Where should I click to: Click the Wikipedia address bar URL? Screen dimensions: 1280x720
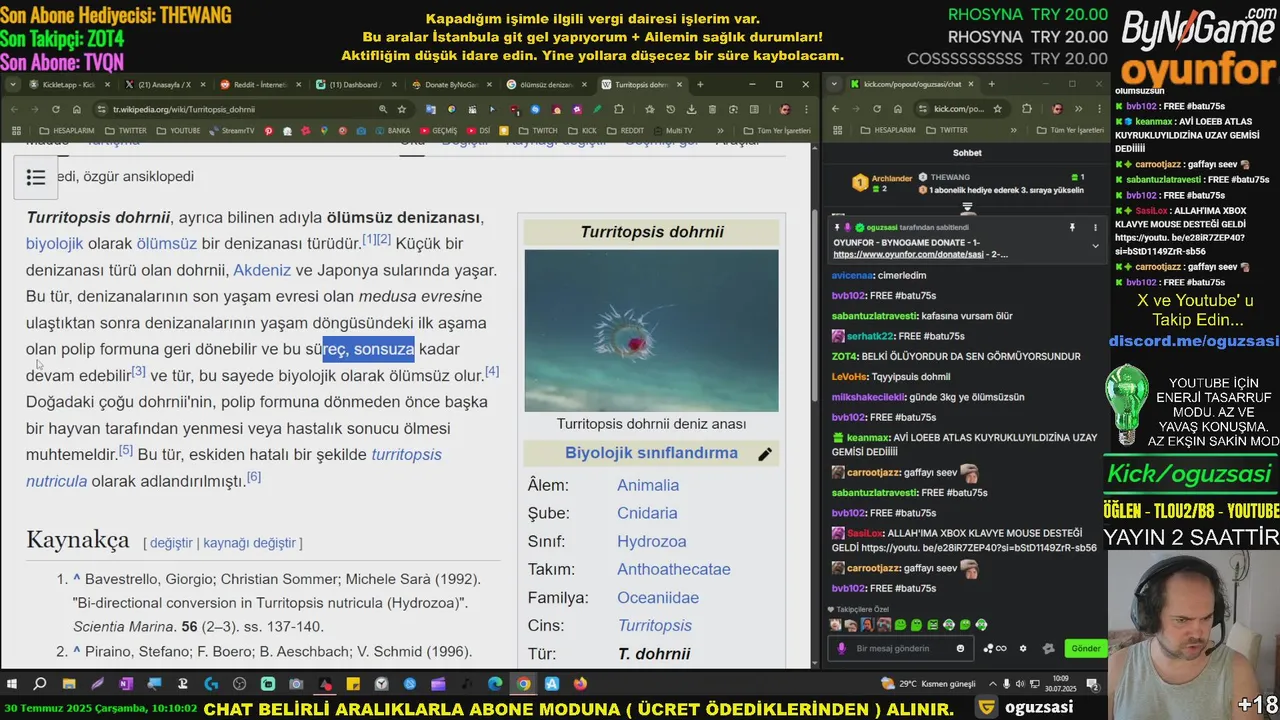(184, 109)
